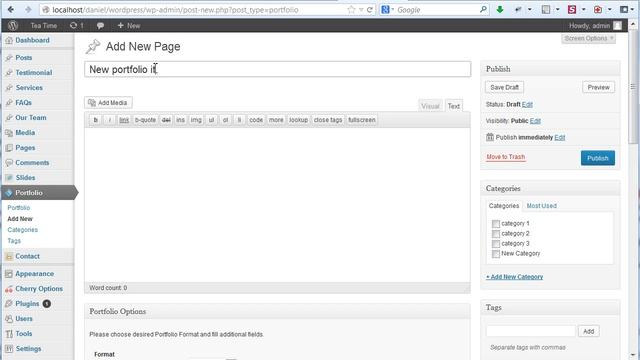Image resolution: width=640 pixels, height=360 pixels.
Task: Click inside the content text editor area
Action: click(x=277, y=205)
